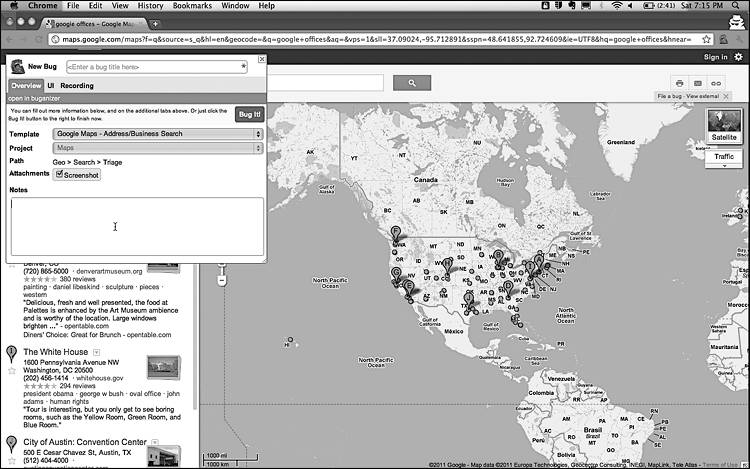This screenshot has width=750, height=469.
Task: Switch map to Satellite view
Action: pos(724,125)
